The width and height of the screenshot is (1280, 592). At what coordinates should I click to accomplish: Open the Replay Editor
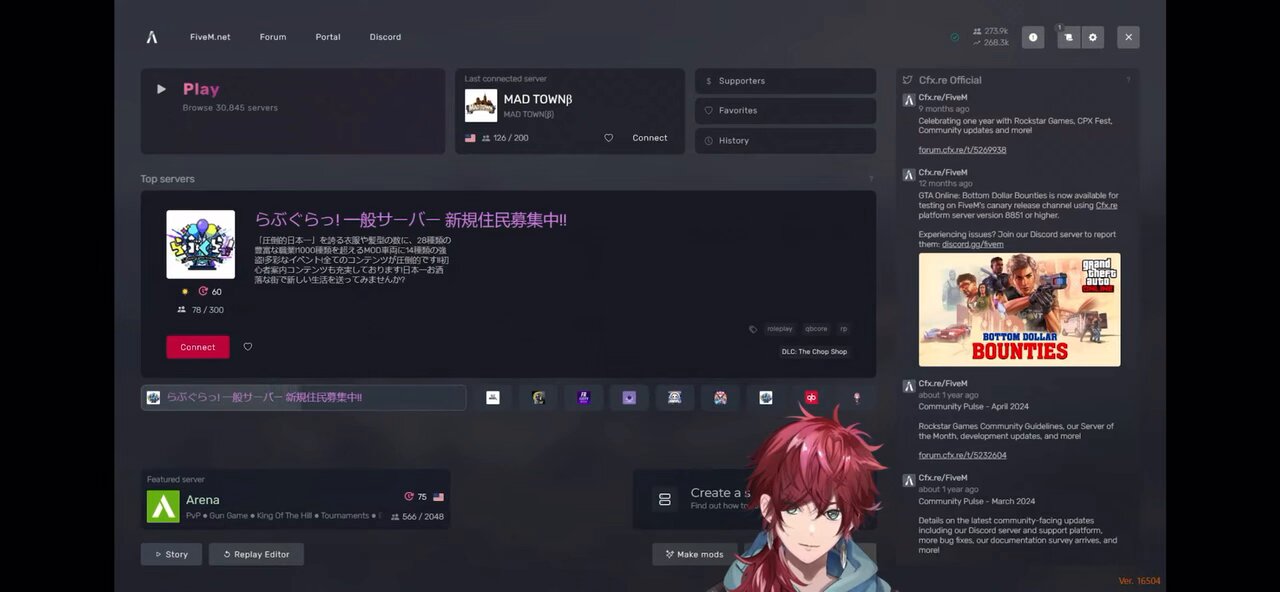(x=256, y=554)
